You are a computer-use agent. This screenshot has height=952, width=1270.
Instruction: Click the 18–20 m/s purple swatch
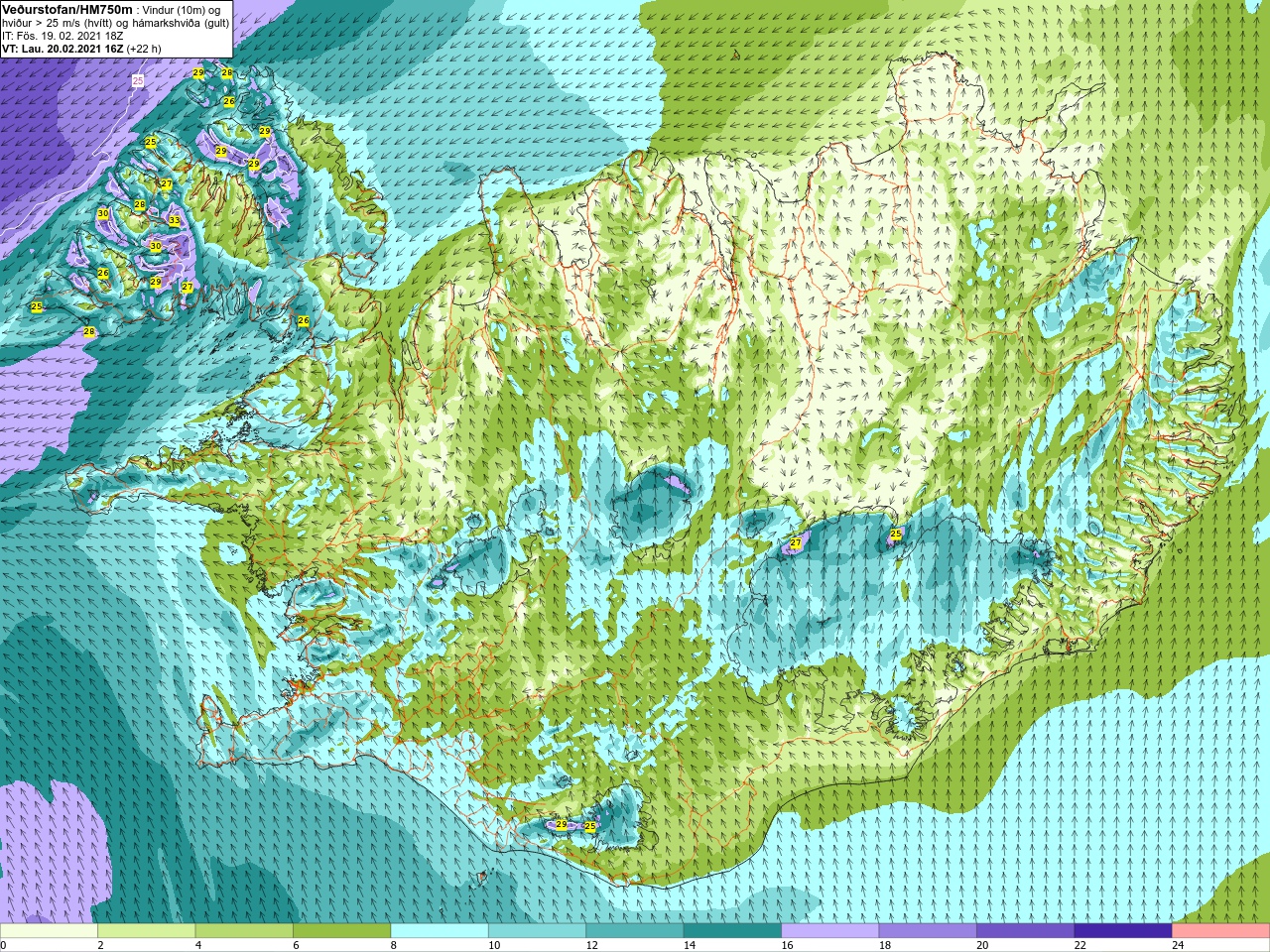929,931
